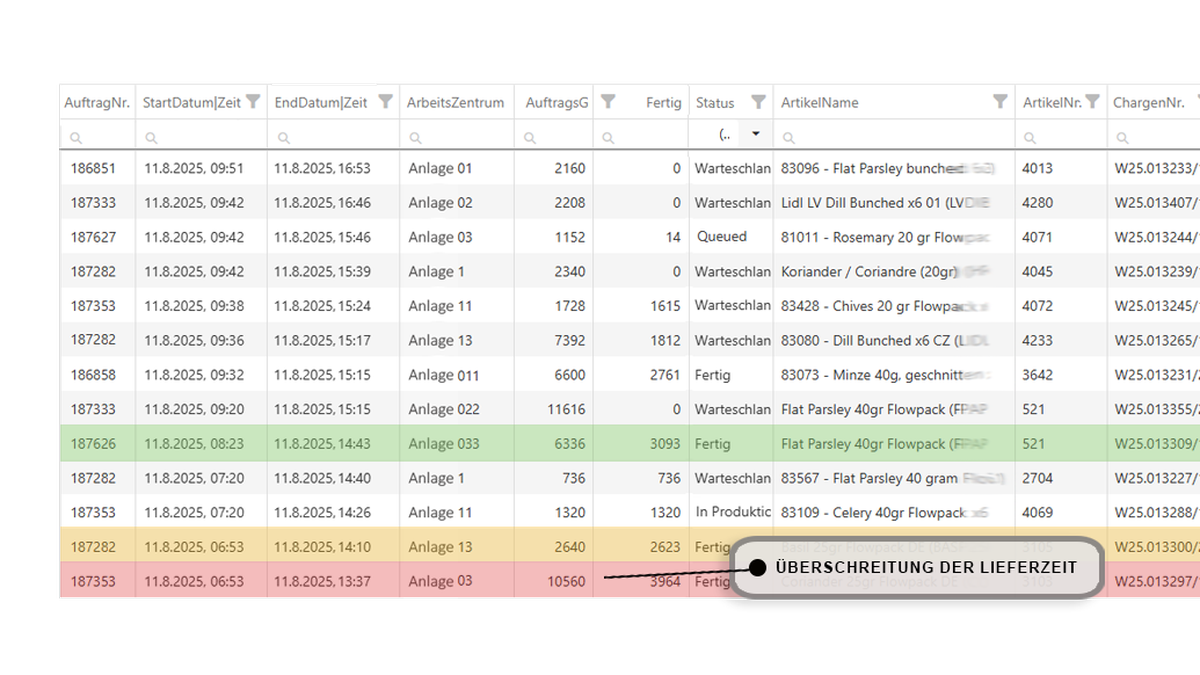1200x675 pixels.
Task: Click the Fertig value 1615
Action: coord(665,306)
